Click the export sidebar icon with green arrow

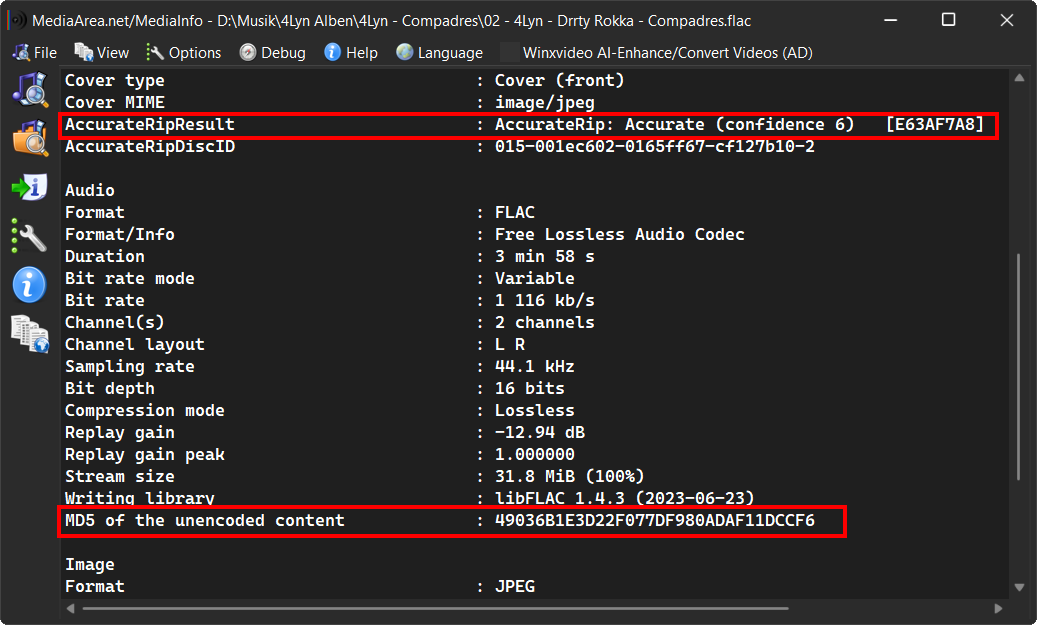(x=30, y=187)
